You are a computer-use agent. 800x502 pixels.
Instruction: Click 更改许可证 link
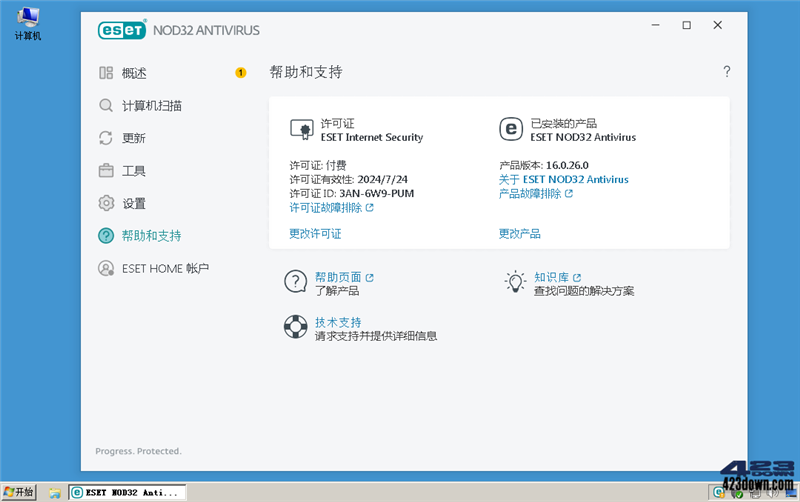coord(315,234)
